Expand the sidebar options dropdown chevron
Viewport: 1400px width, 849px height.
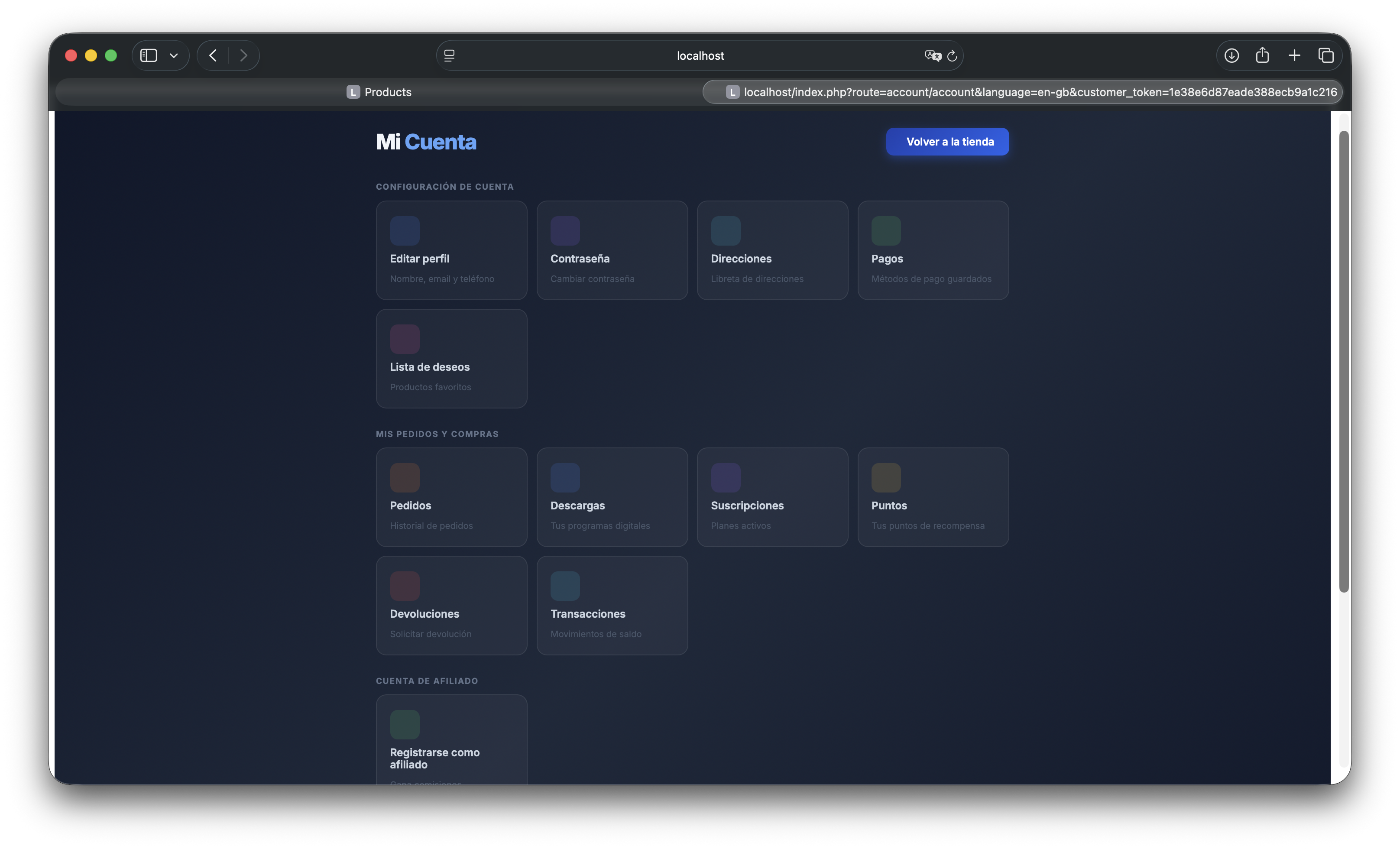[174, 56]
